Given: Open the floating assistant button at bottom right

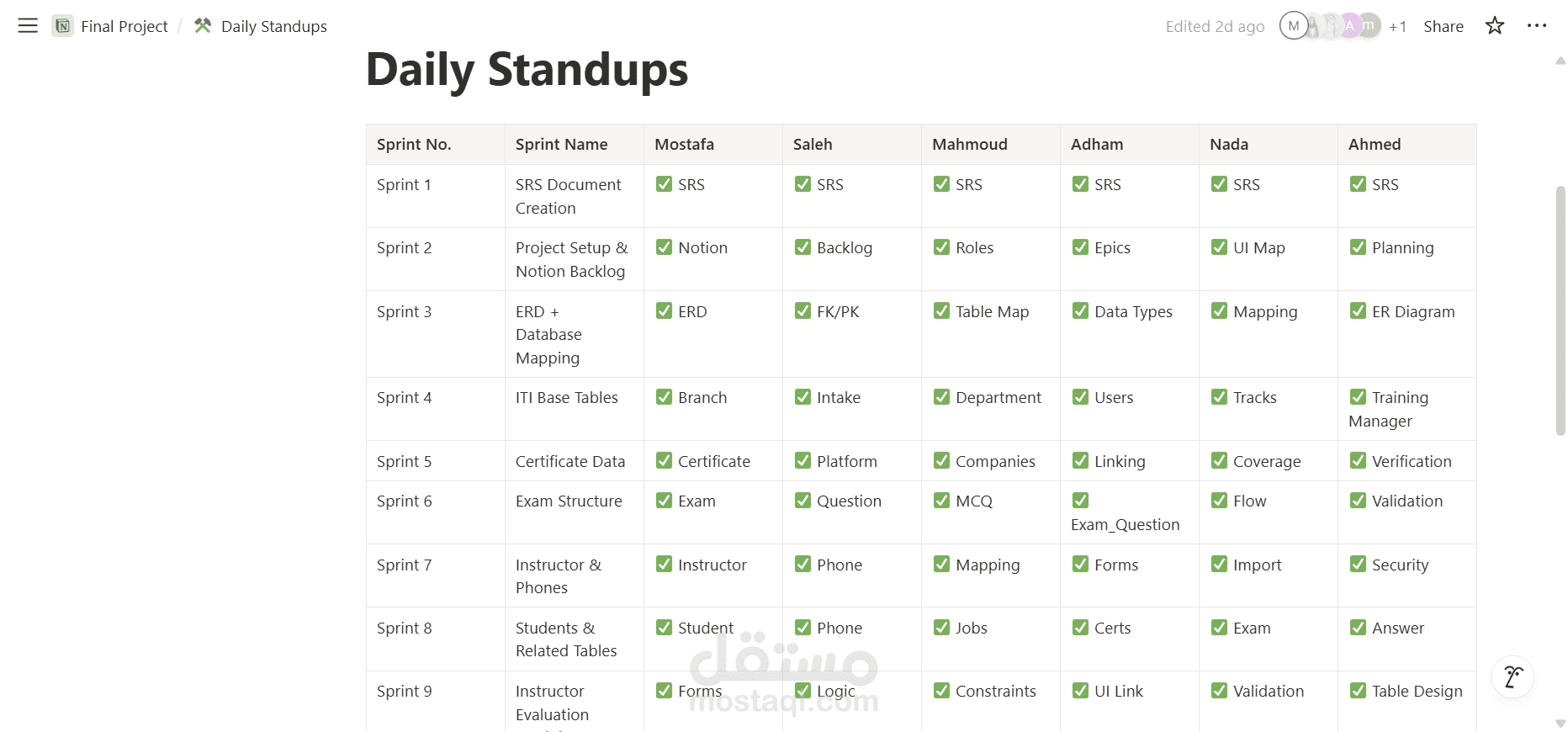Looking at the screenshot, I should pyautogui.click(x=1512, y=677).
